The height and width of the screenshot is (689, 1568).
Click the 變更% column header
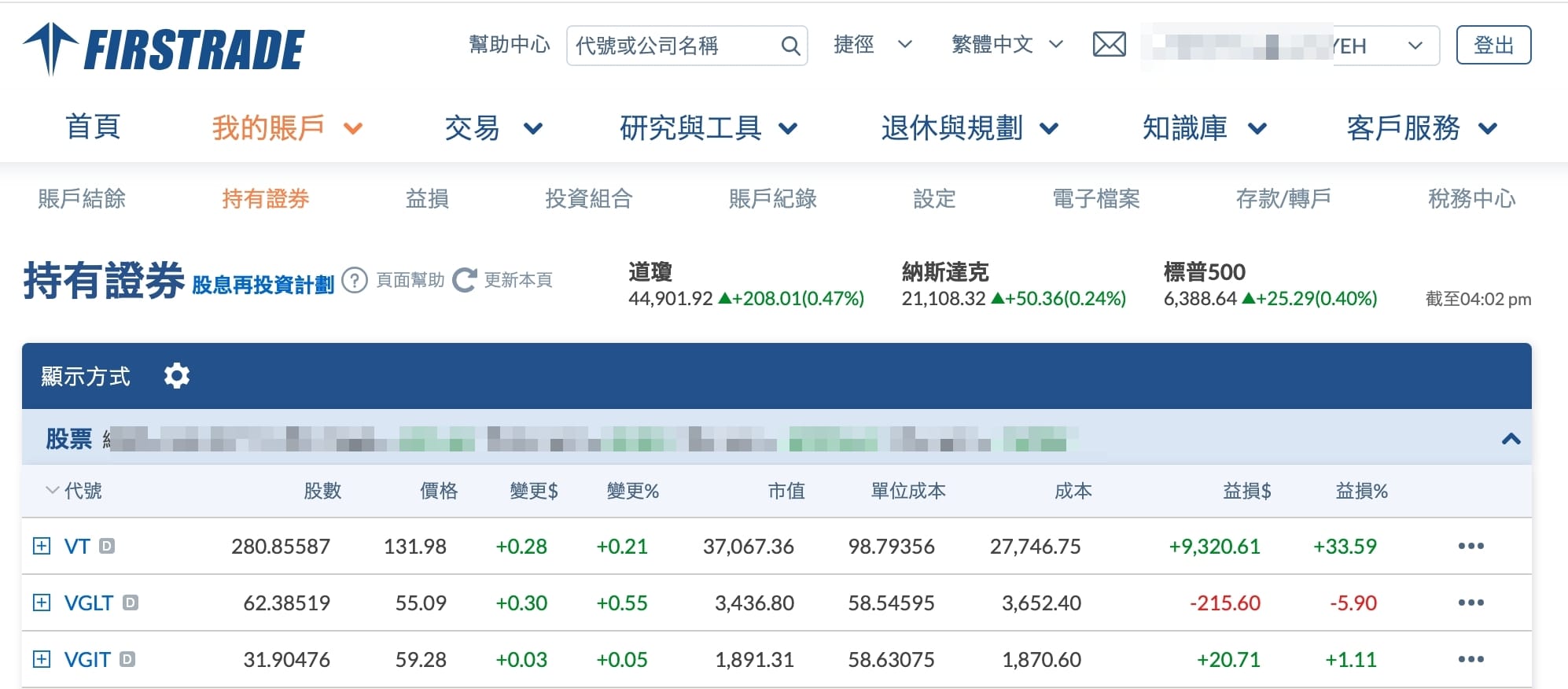pos(633,491)
